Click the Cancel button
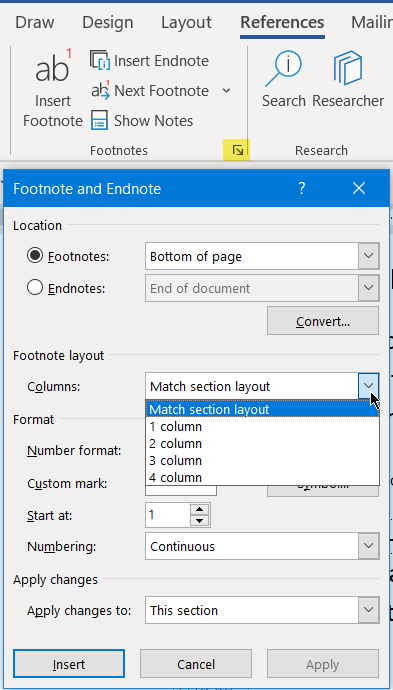 (x=196, y=664)
